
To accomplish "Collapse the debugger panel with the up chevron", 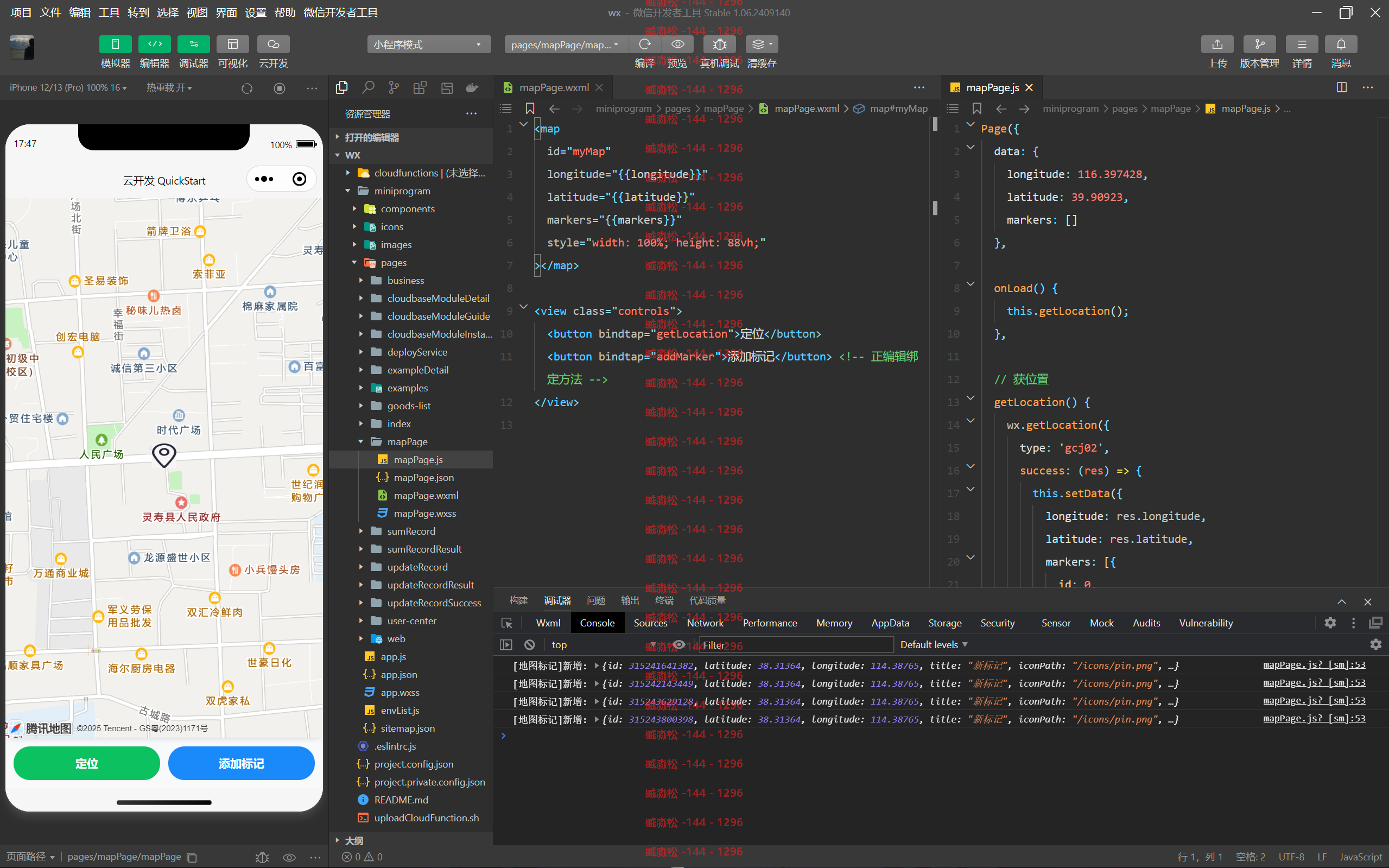I will click(x=1341, y=601).
